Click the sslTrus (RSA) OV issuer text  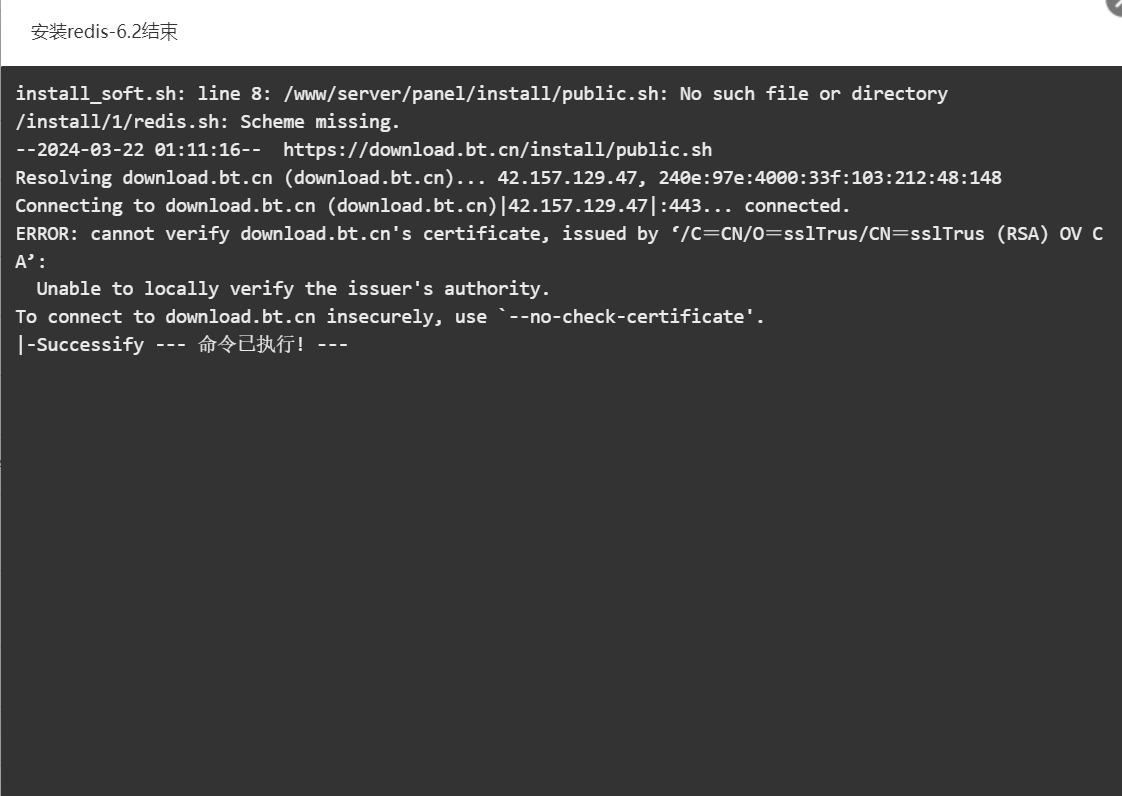(996, 233)
